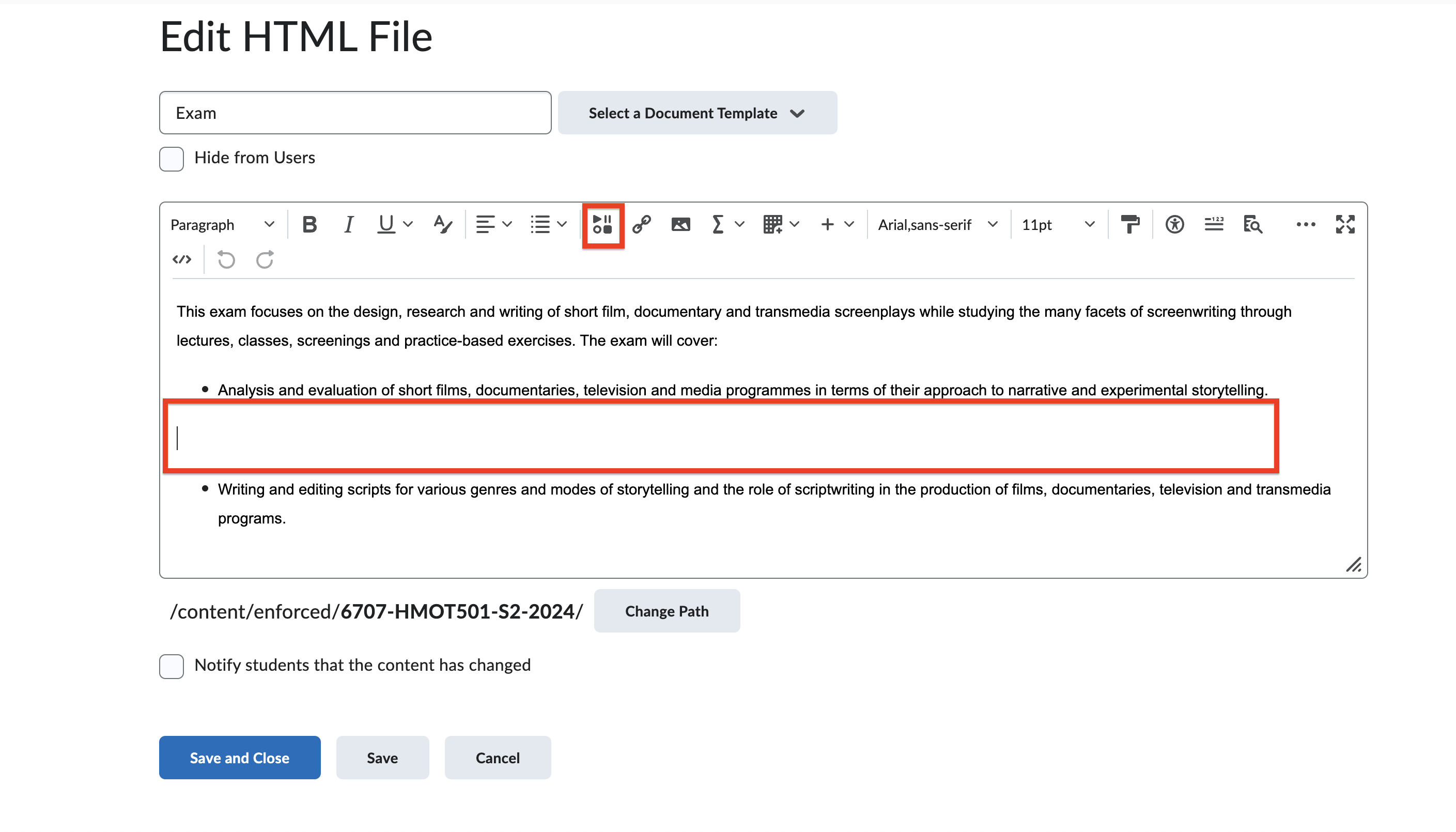Insert an image into the document
Screen dimensions: 1456x832
680,224
